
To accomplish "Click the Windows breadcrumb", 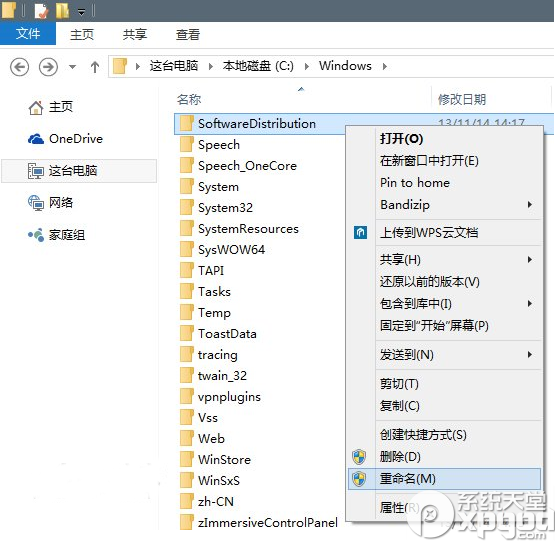I will coord(345,66).
